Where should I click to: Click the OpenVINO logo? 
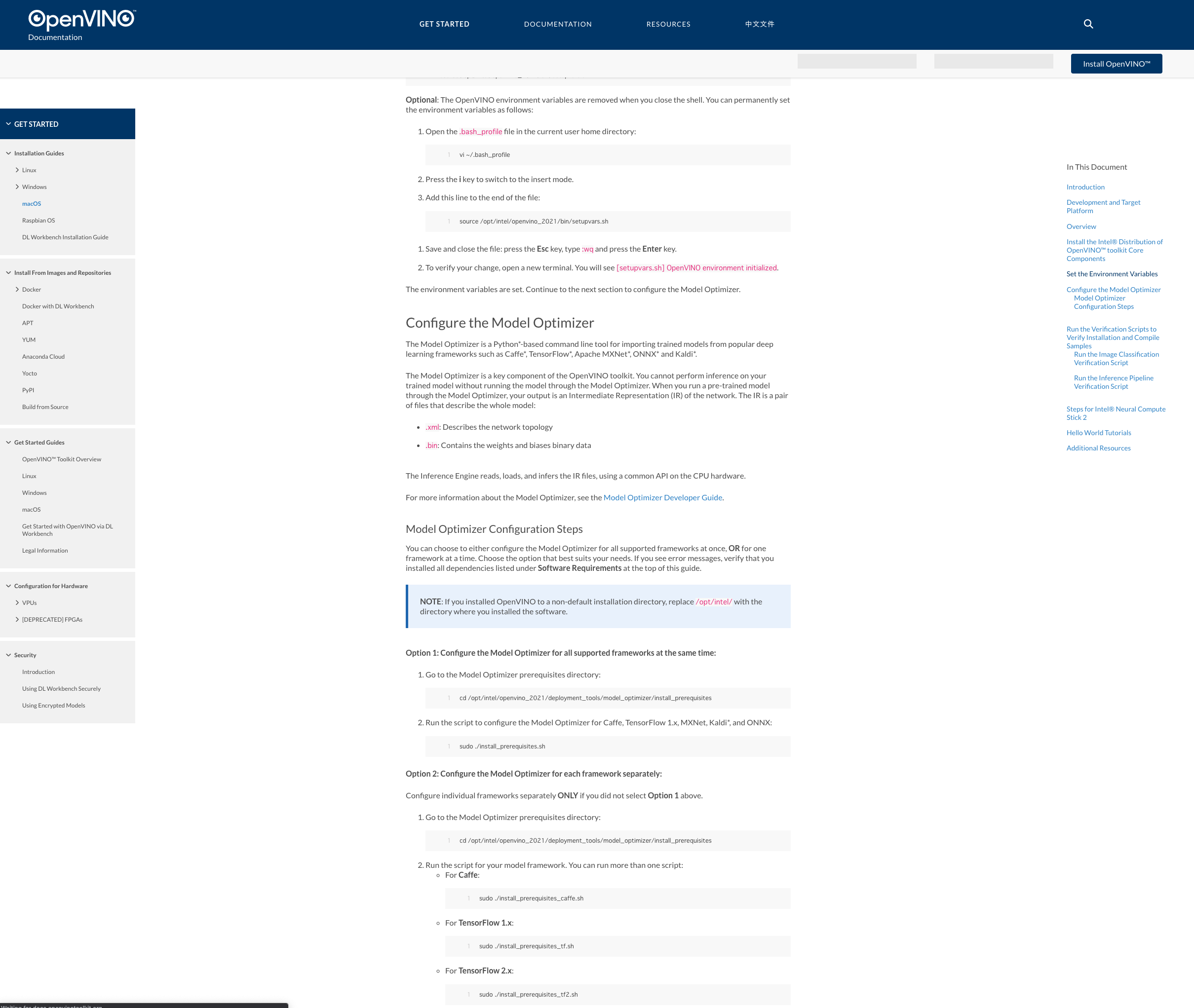[82, 20]
